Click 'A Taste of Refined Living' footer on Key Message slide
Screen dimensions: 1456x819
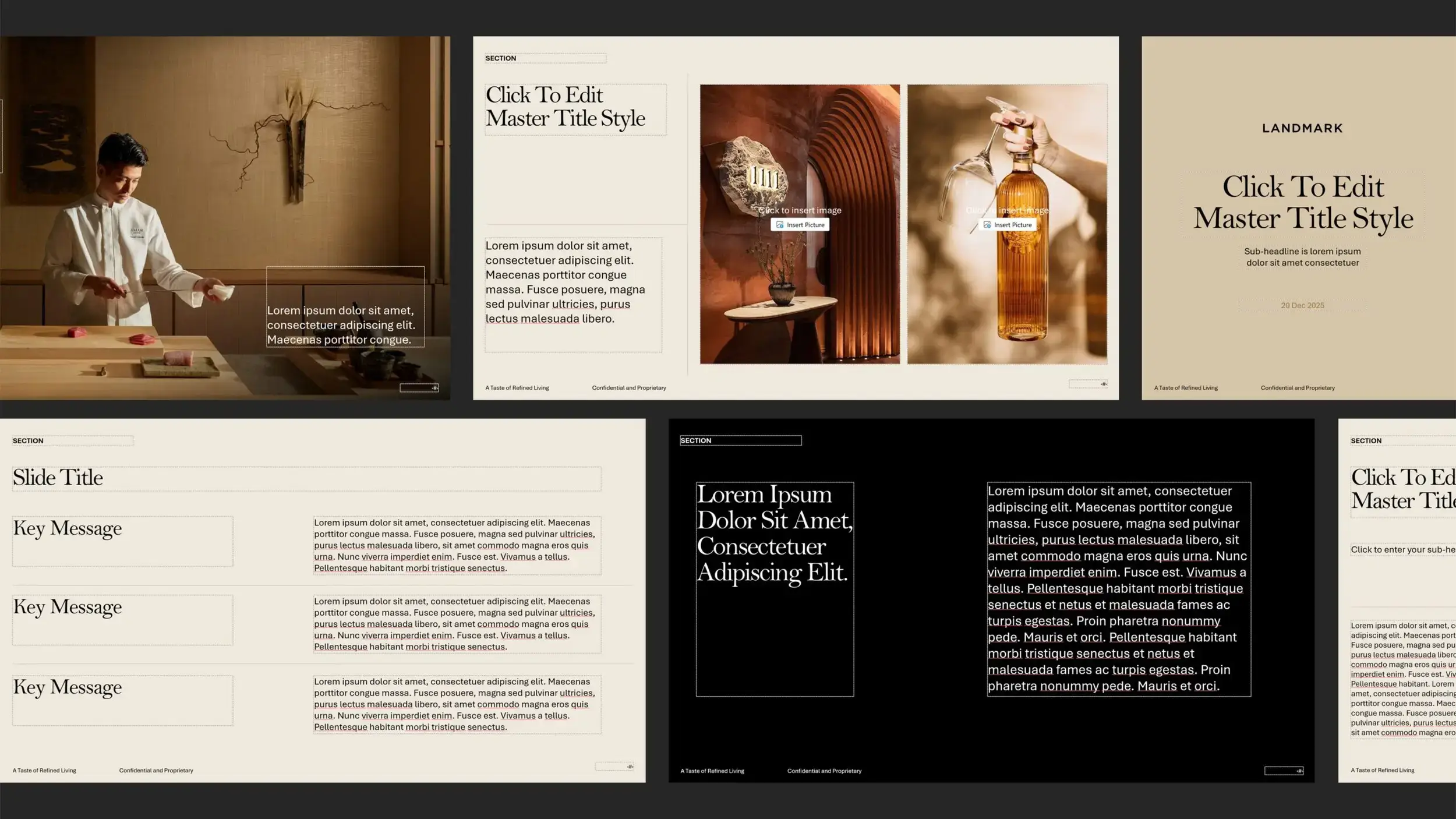(44, 770)
